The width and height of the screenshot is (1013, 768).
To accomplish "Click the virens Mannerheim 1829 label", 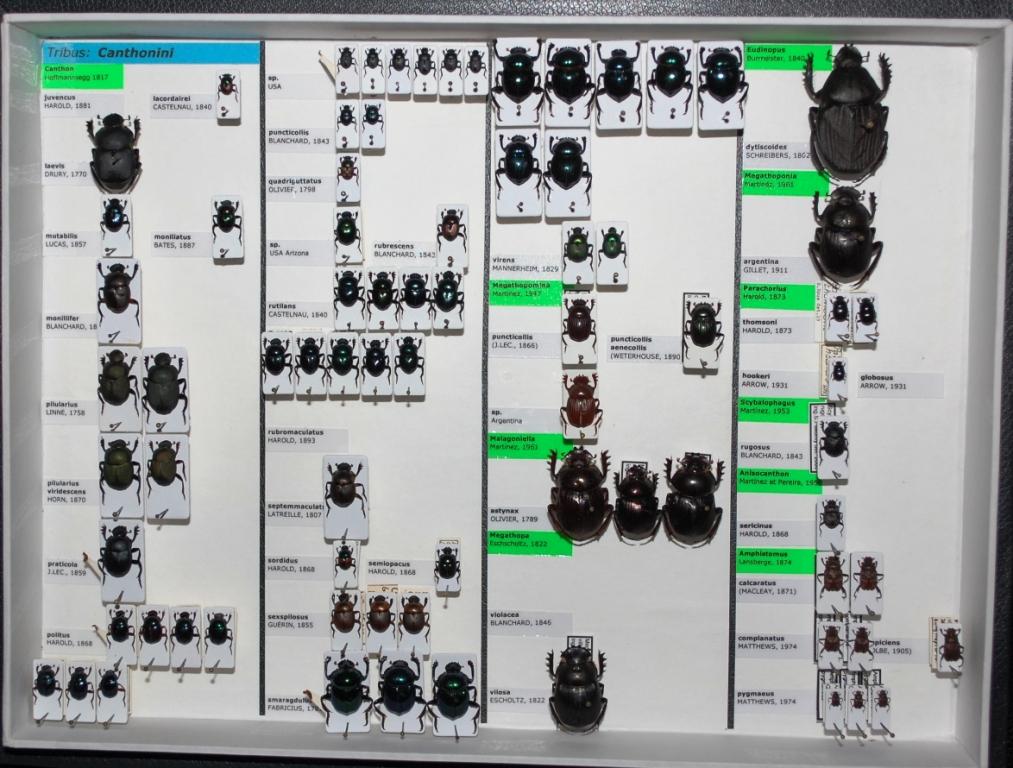I will (x=524, y=265).
